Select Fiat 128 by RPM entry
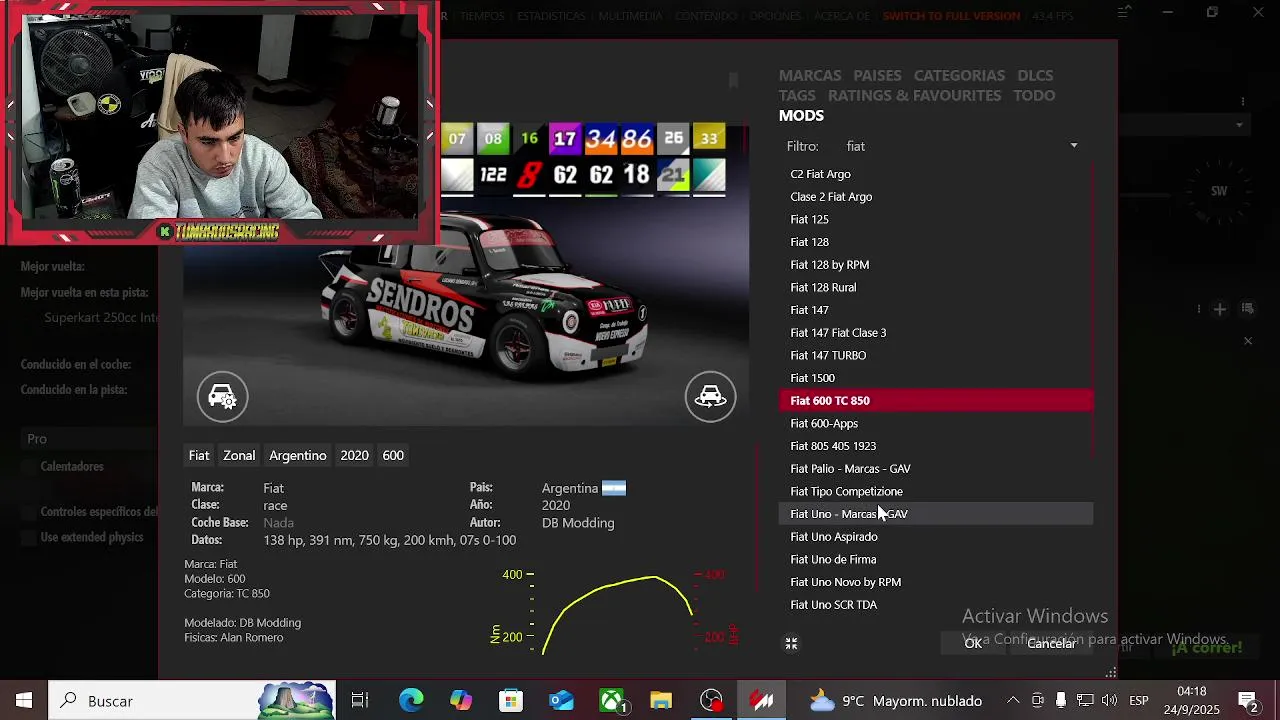This screenshot has width=1280, height=720. [x=936, y=265]
